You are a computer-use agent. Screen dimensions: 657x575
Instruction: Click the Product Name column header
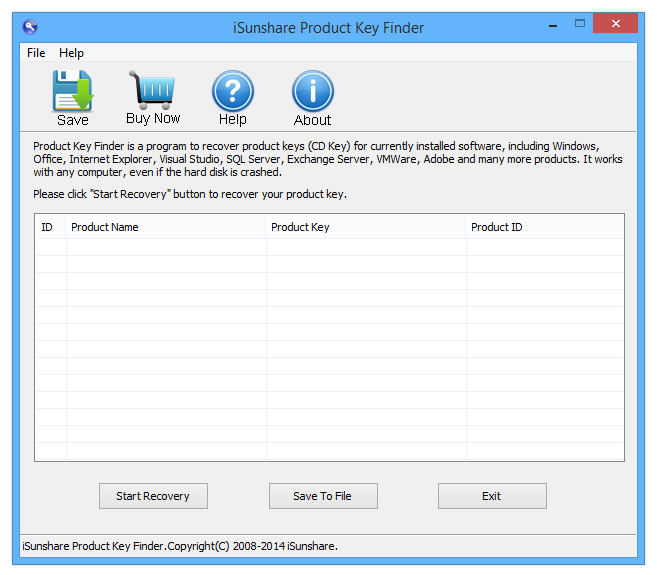[166, 227]
